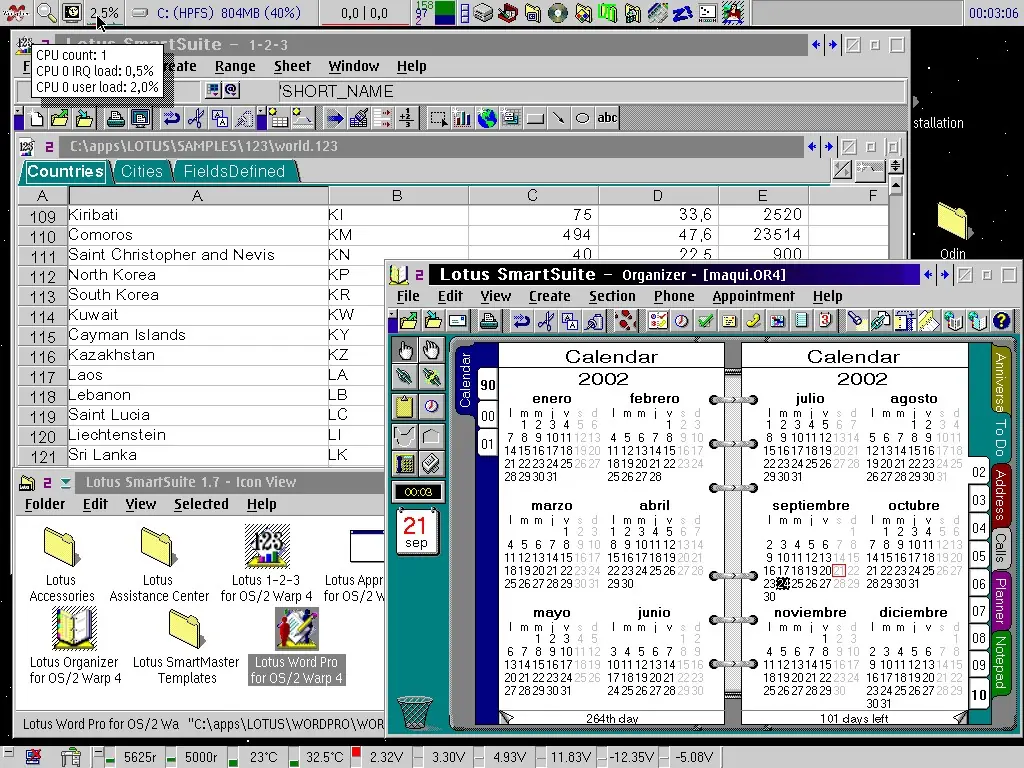Select the pointing hand tool in Organizer toolbox
Image resolution: width=1024 pixels, height=768 pixels.
click(405, 351)
